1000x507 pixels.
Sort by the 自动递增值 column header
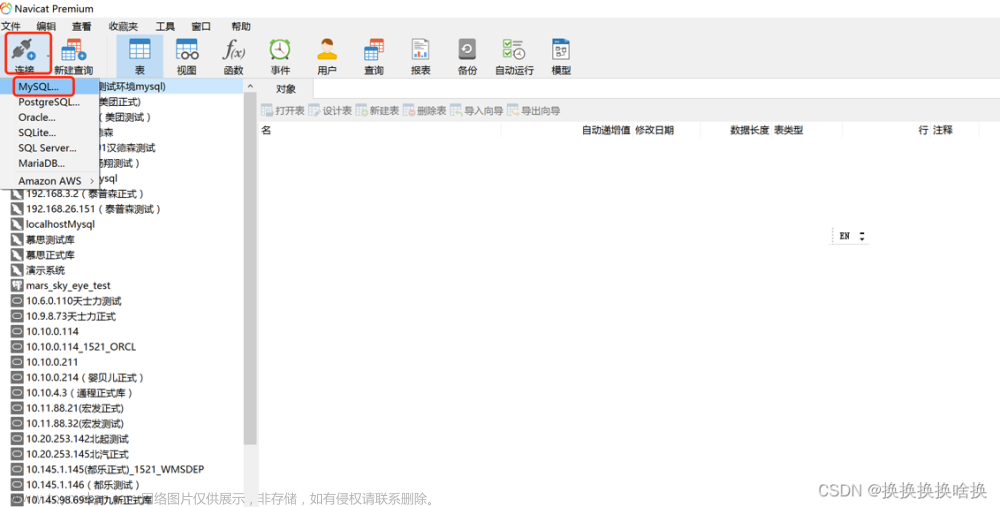[605, 130]
